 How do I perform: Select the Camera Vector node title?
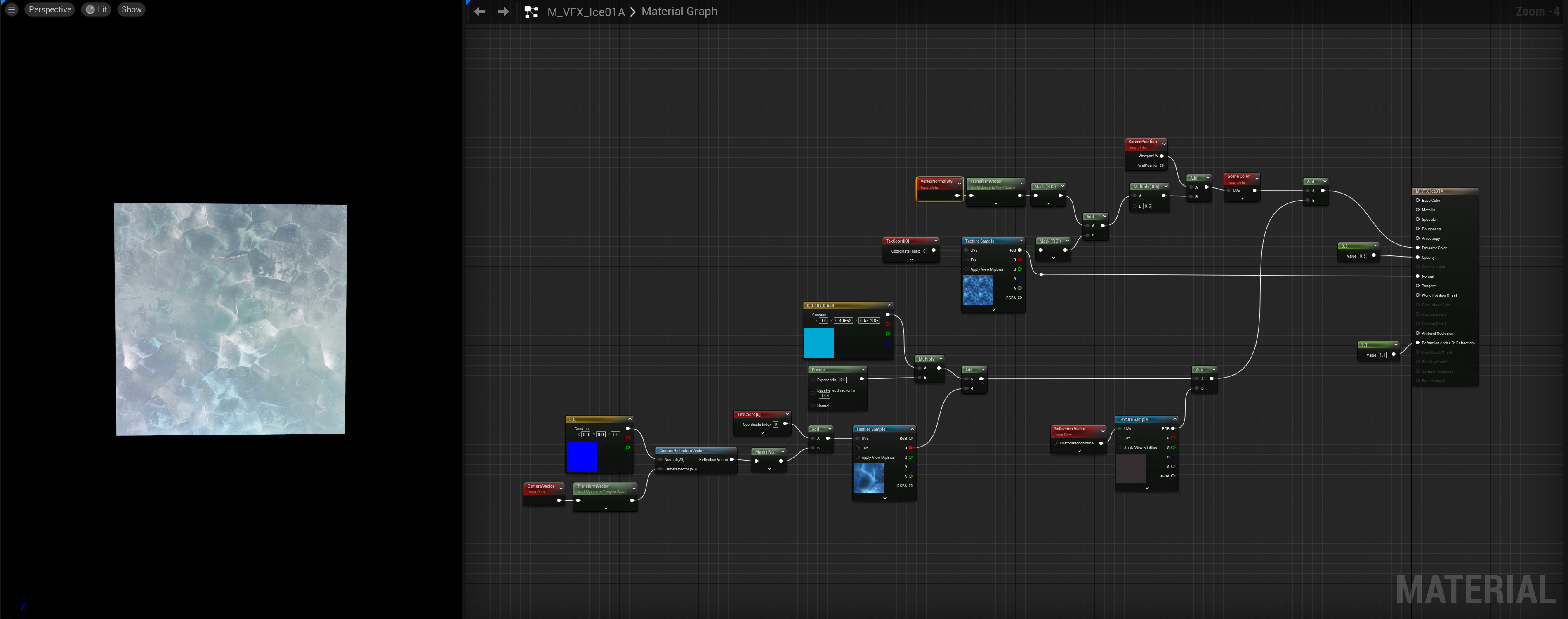(540, 486)
